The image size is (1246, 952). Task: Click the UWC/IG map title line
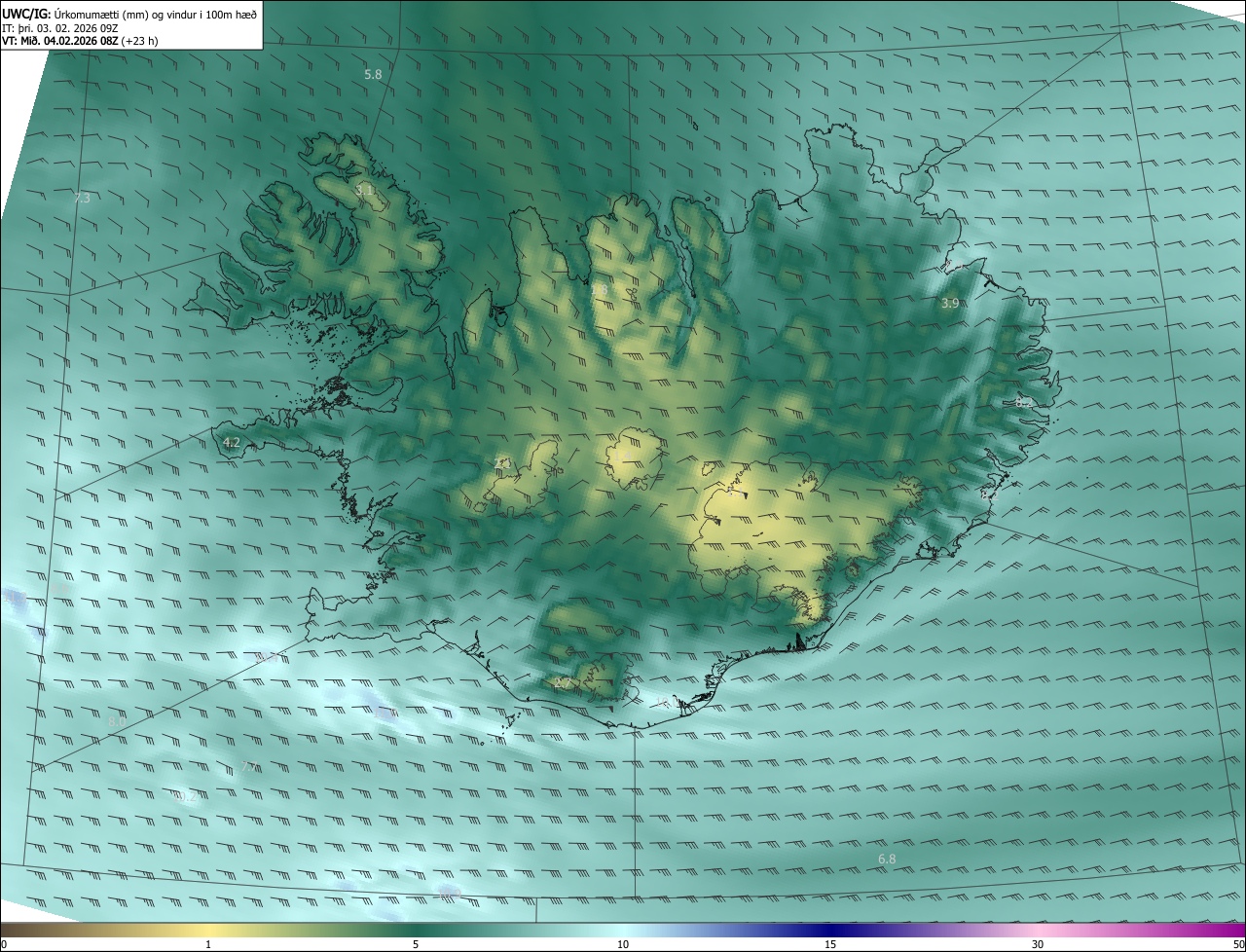pos(129,14)
